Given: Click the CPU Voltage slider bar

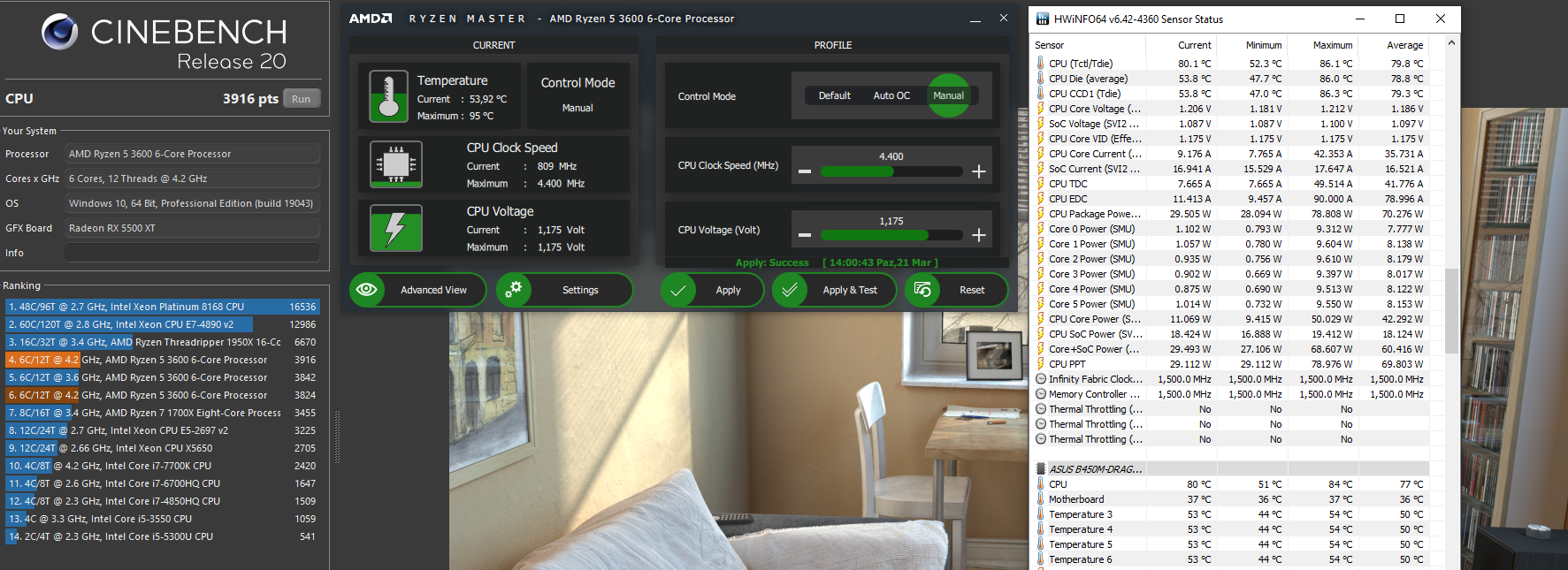Looking at the screenshot, I should (891, 235).
